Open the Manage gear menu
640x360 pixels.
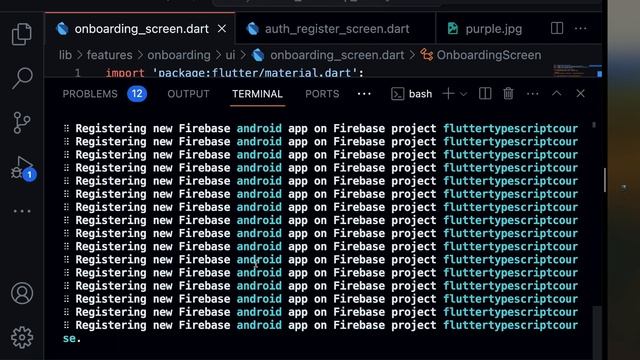click(22, 338)
